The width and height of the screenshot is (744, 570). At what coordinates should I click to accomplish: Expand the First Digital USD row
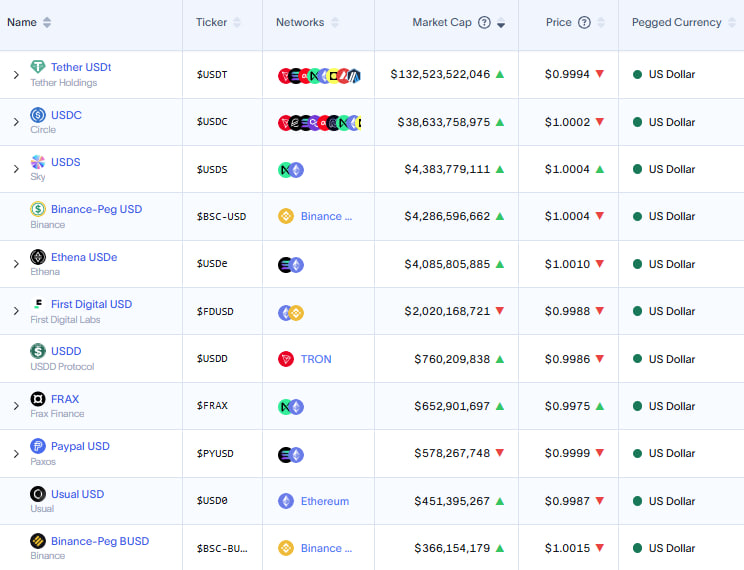click(x=16, y=311)
